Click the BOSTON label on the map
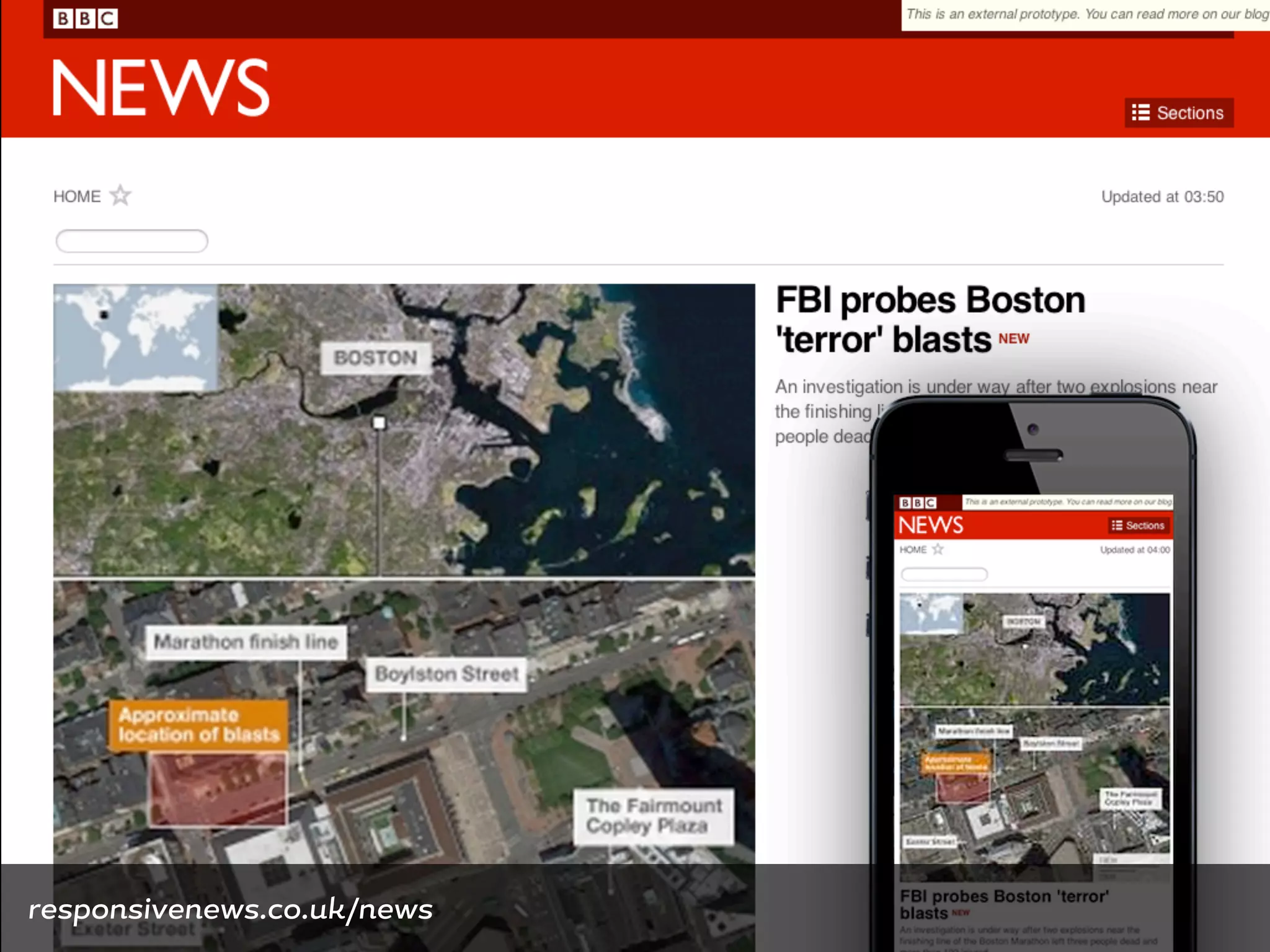This screenshot has height=952, width=1270. click(x=376, y=358)
